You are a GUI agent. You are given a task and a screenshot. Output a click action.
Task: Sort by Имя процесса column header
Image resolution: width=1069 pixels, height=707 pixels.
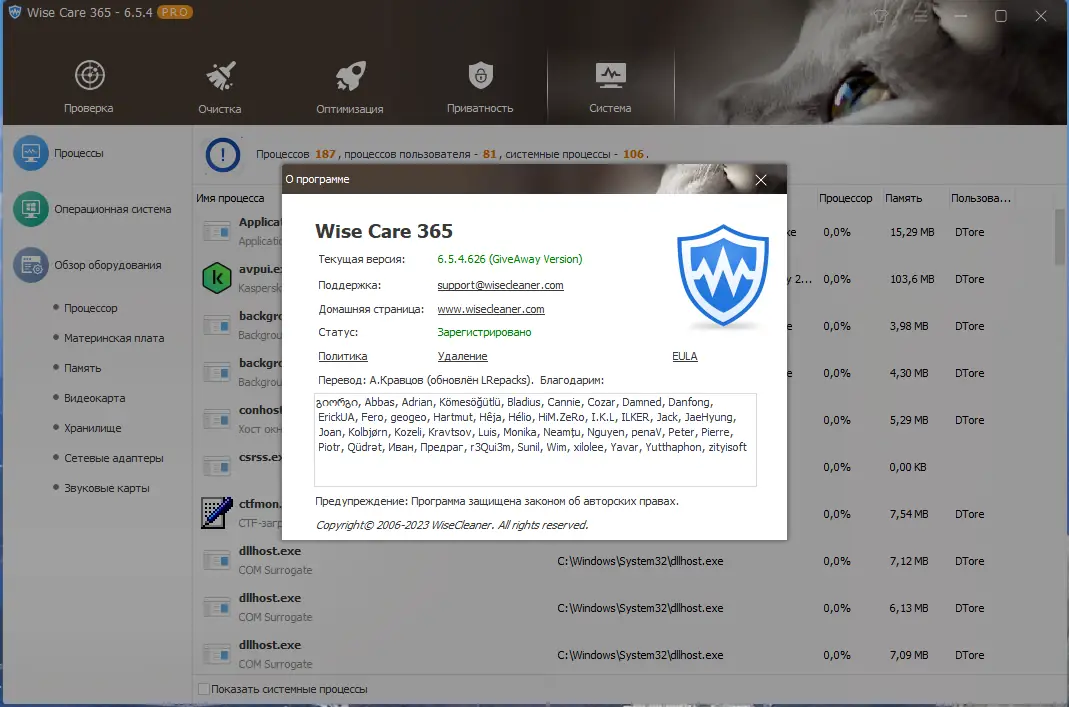tap(230, 198)
